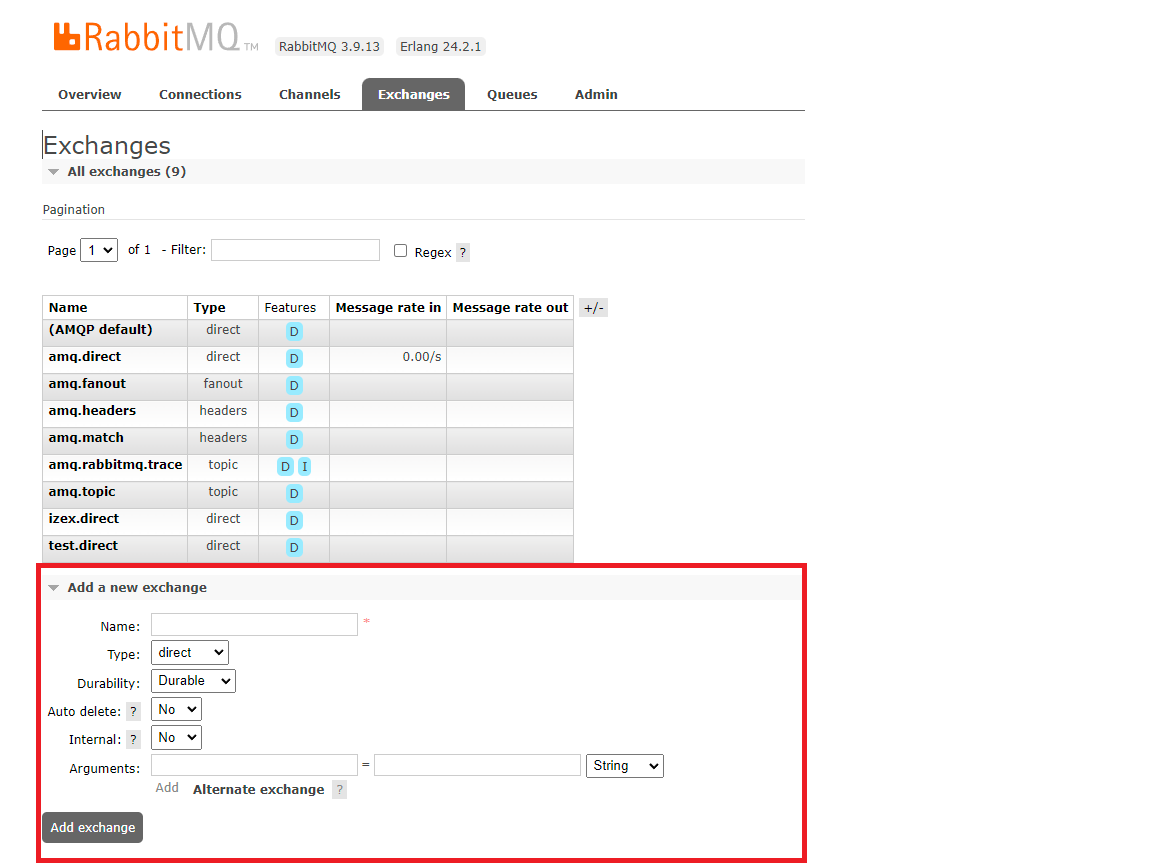Open the exchange Type dropdown
The height and width of the screenshot is (864, 1151).
189,653
